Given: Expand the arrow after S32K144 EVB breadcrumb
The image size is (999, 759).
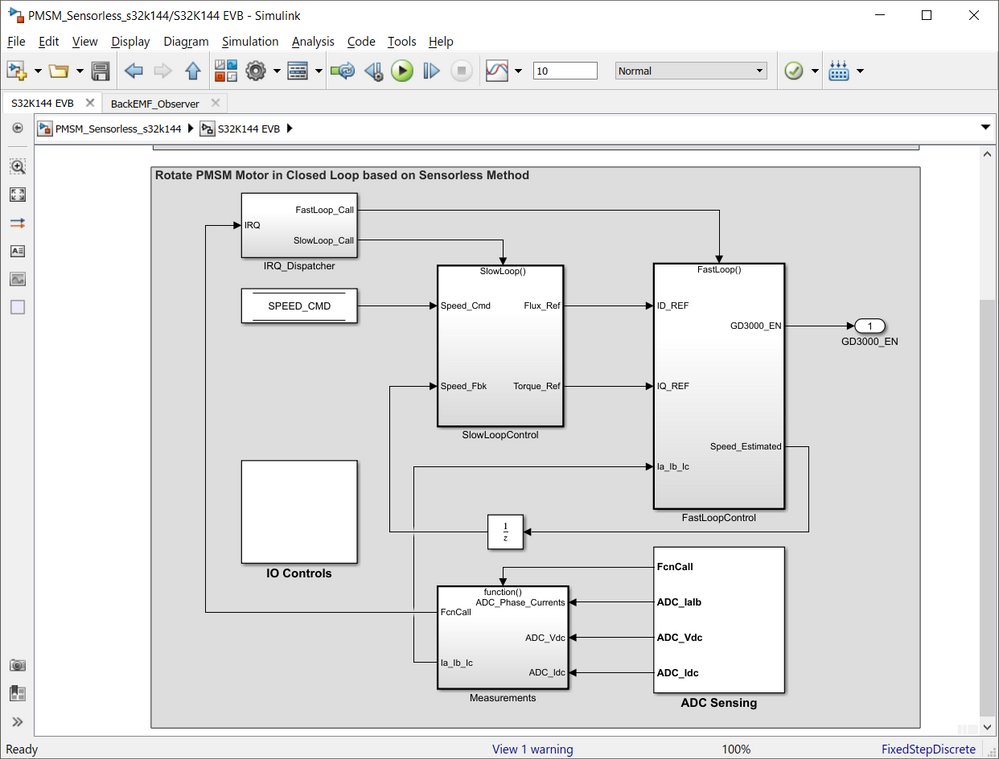Looking at the screenshot, I should (x=290, y=128).
